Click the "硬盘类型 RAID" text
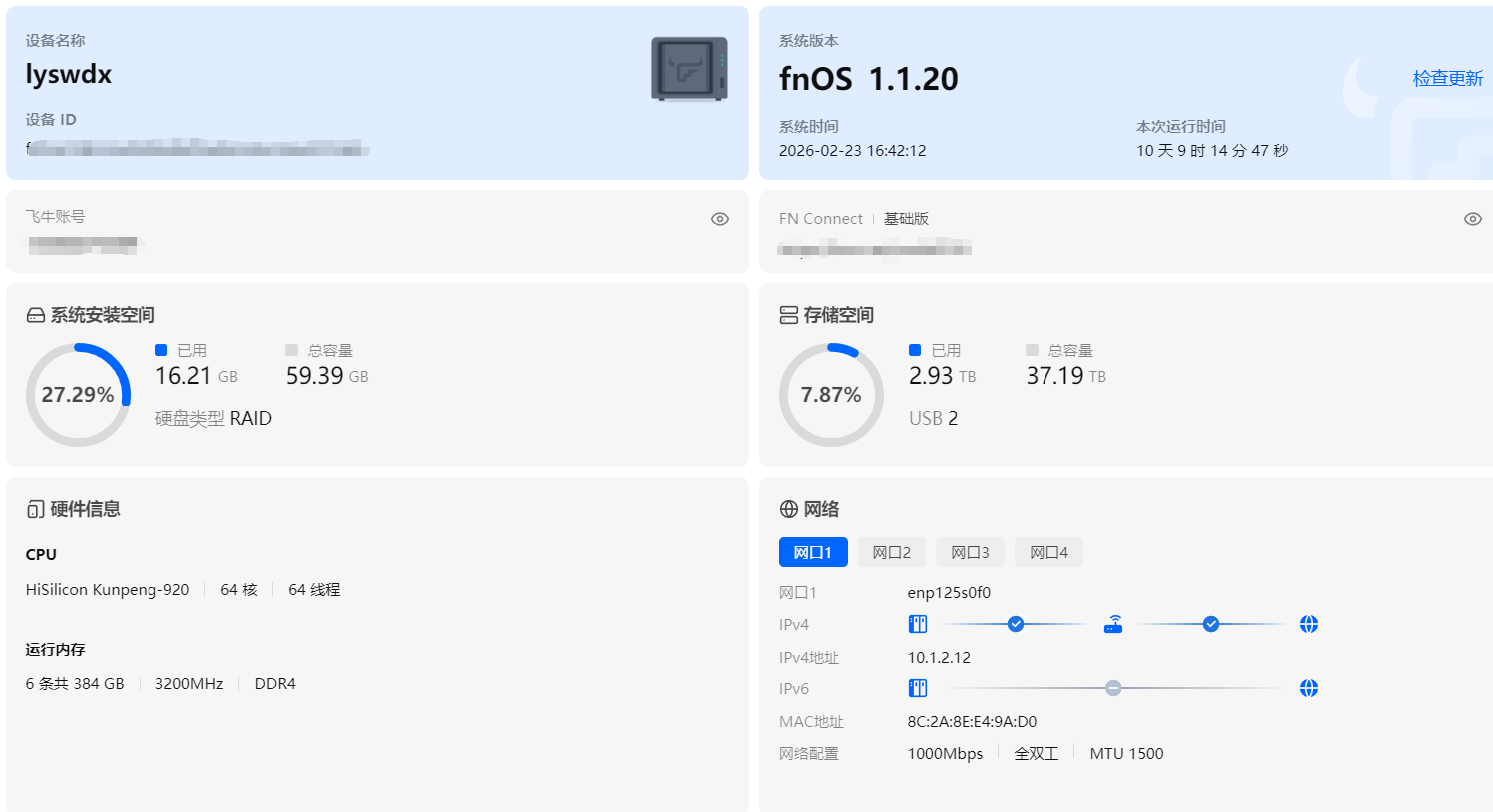 213,419
